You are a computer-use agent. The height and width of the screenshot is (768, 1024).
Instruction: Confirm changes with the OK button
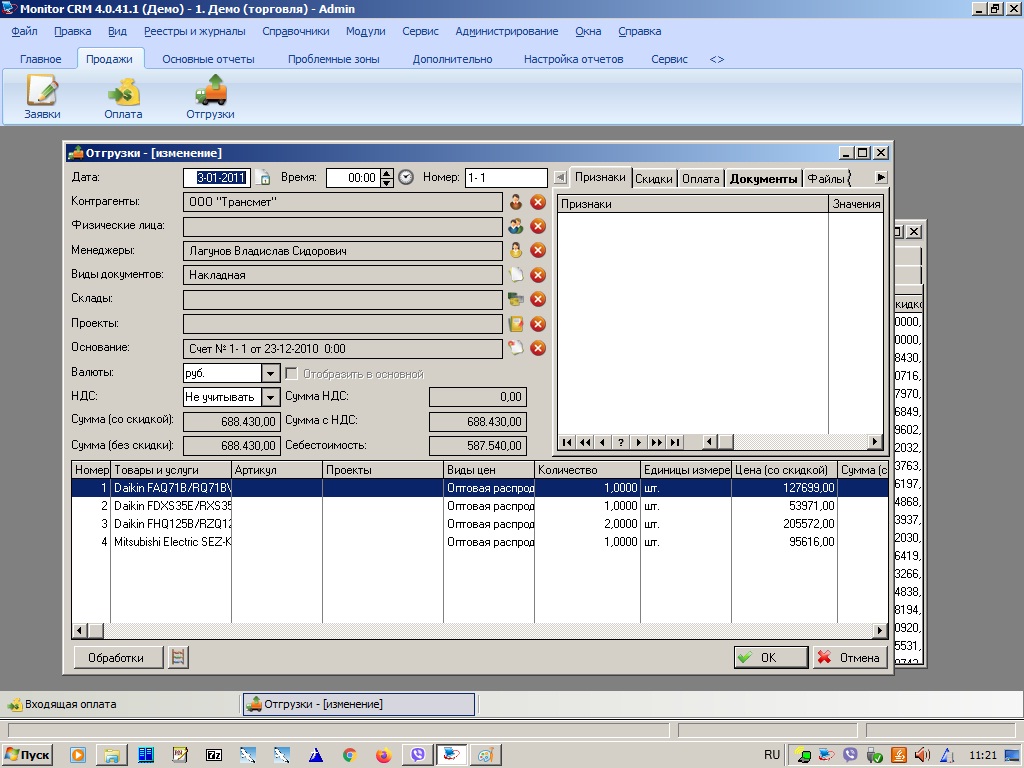pos(770,657)
